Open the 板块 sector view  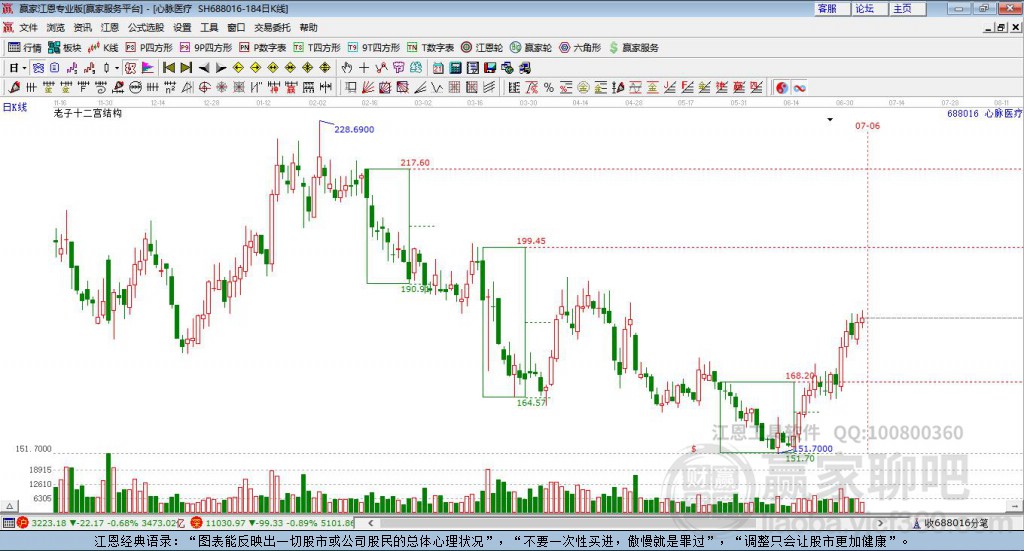click(x=64, y=48)
